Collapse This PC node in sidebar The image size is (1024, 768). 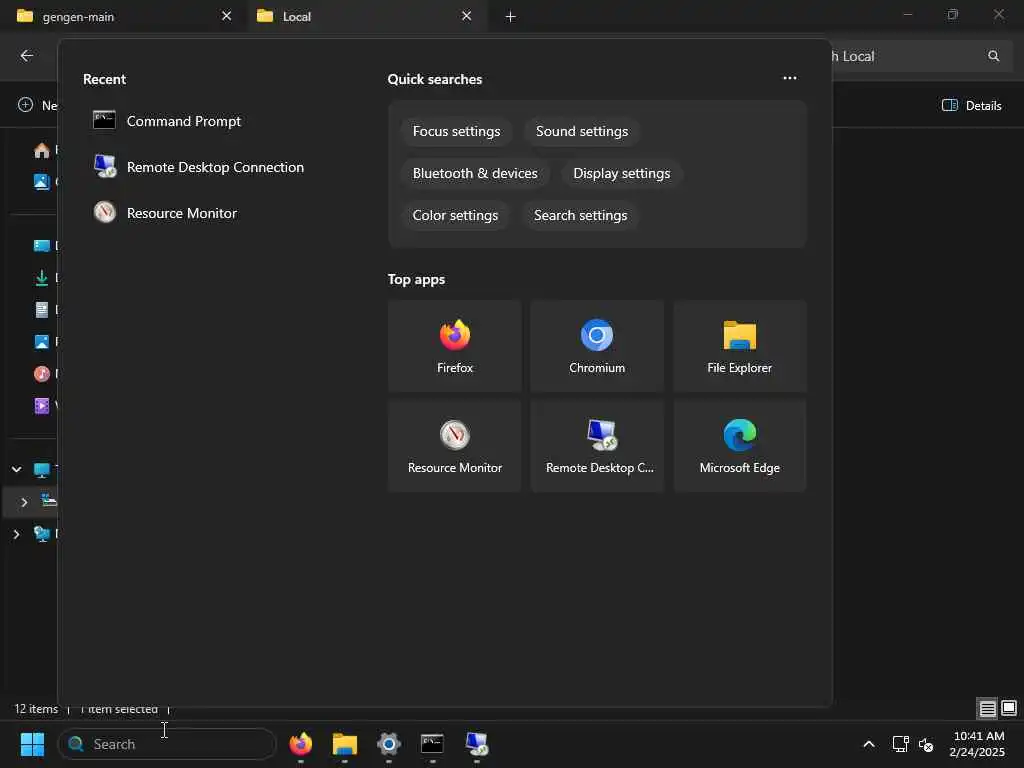pyautogui.click(x=16, y=470)
